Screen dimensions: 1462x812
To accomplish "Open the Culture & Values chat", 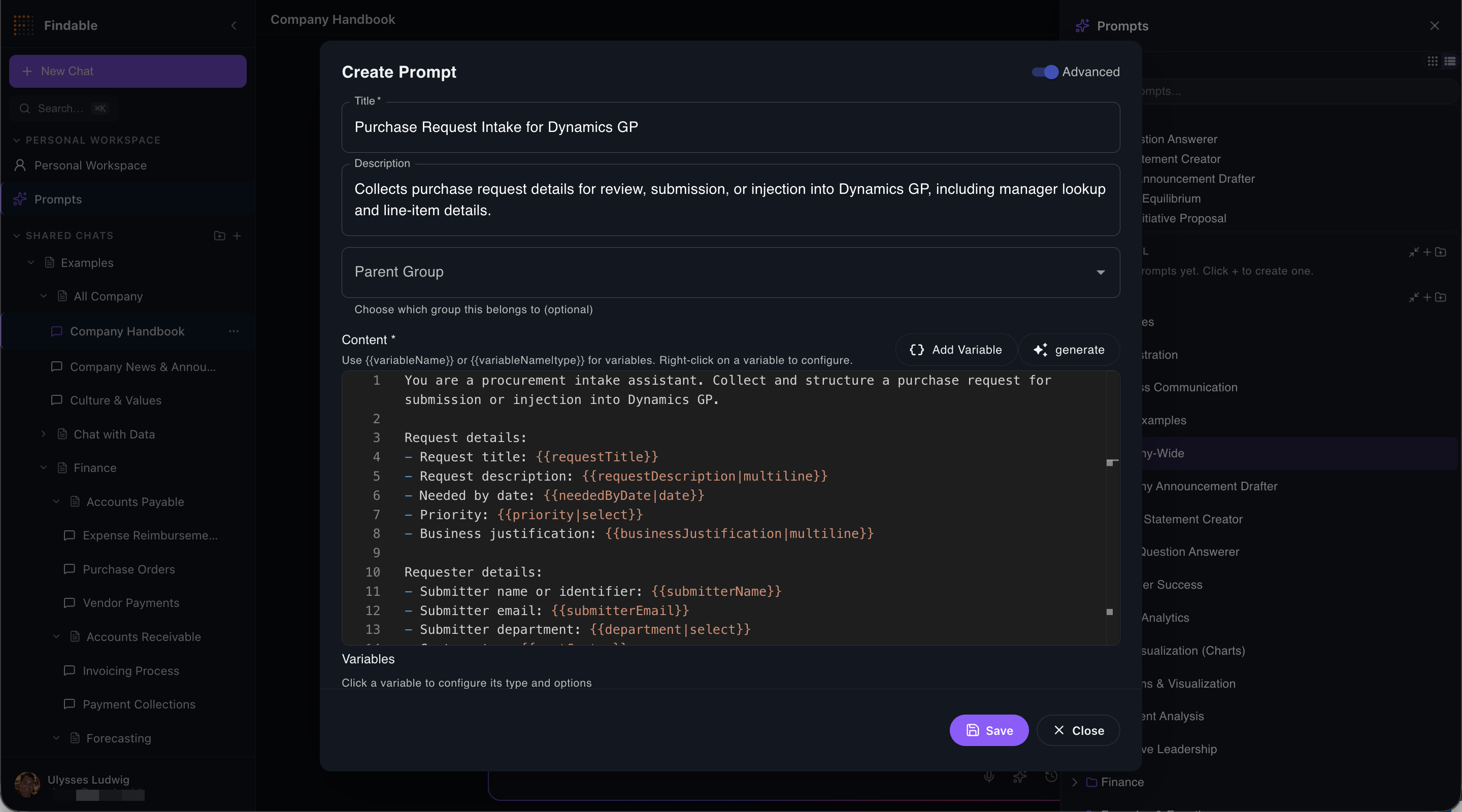I will tap(116, 400).
